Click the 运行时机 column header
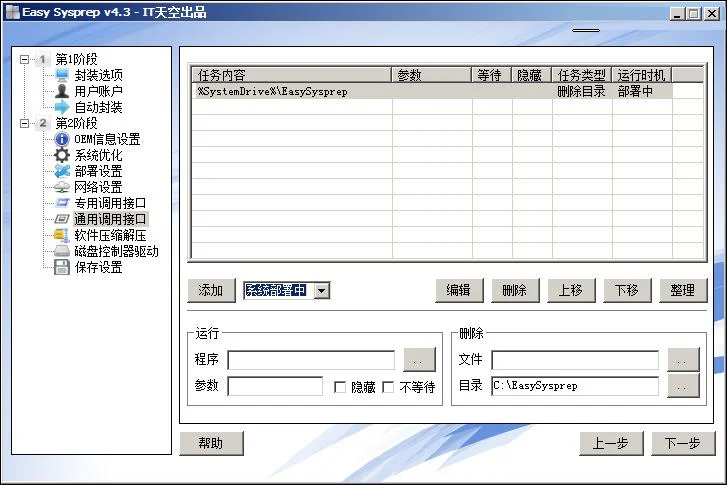The height and width of the screenshot is (485, 727). coord(642,75)
